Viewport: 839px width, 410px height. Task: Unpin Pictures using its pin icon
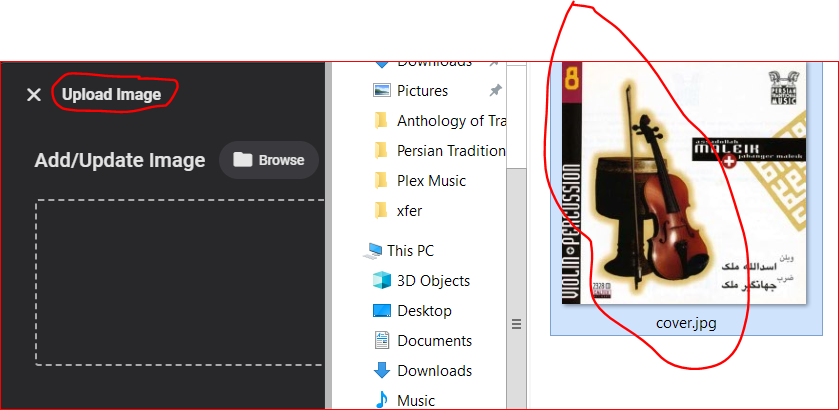point(495,90)
